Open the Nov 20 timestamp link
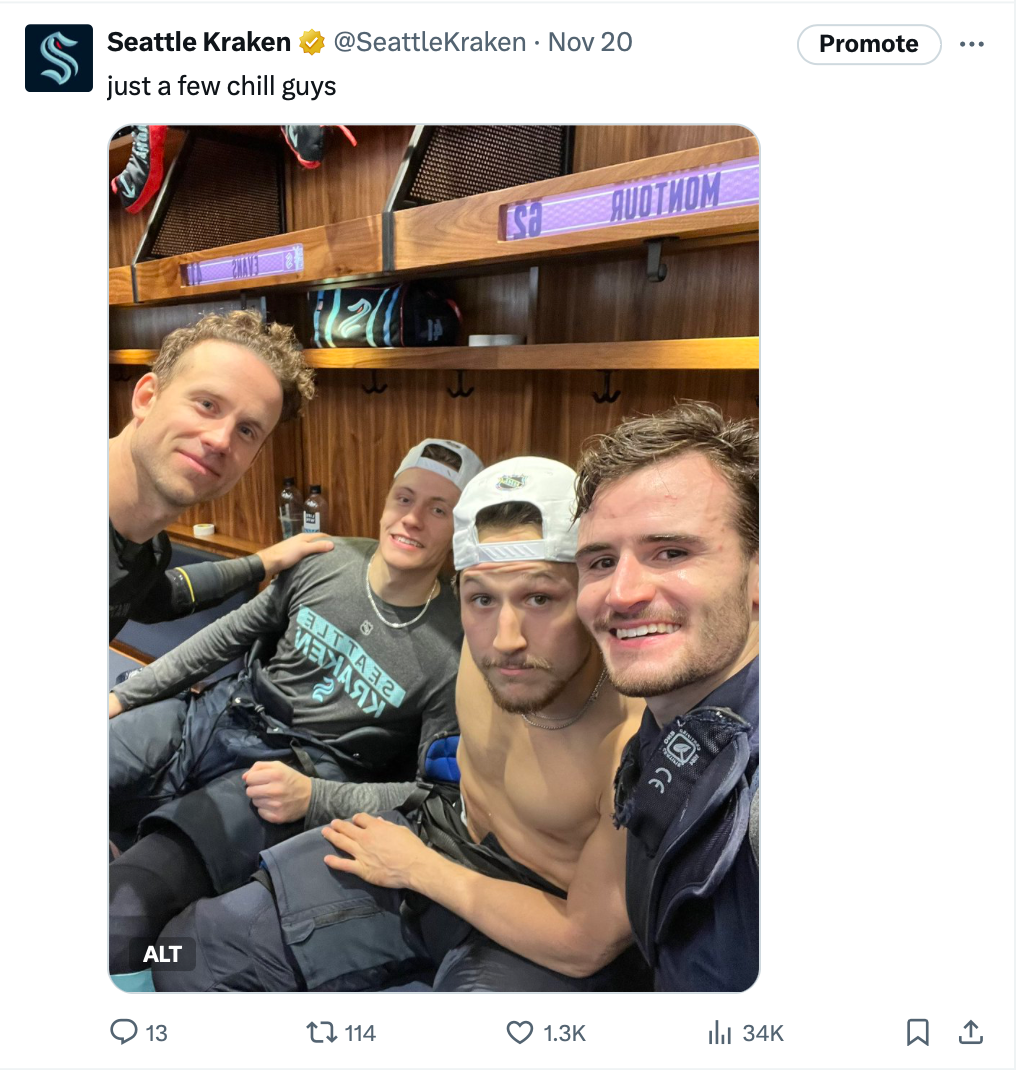Image resolution: width=1018 pixels, height=1070 pixels. click(590, 42)
